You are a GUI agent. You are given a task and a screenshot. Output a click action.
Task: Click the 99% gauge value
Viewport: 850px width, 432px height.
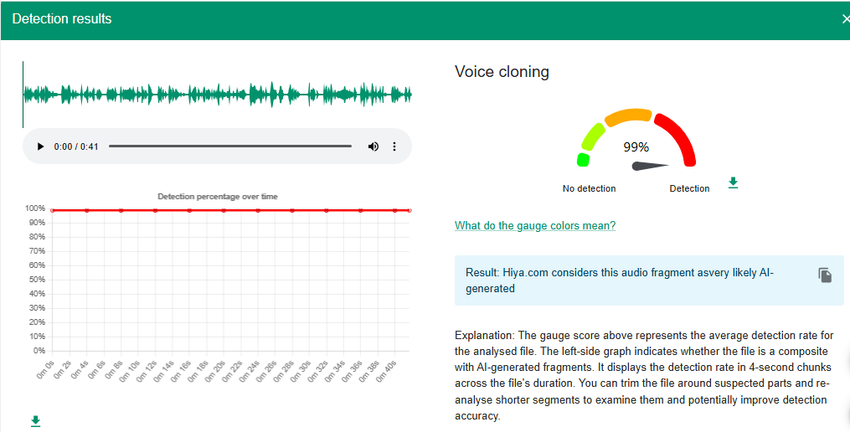[x=636, y=147]
